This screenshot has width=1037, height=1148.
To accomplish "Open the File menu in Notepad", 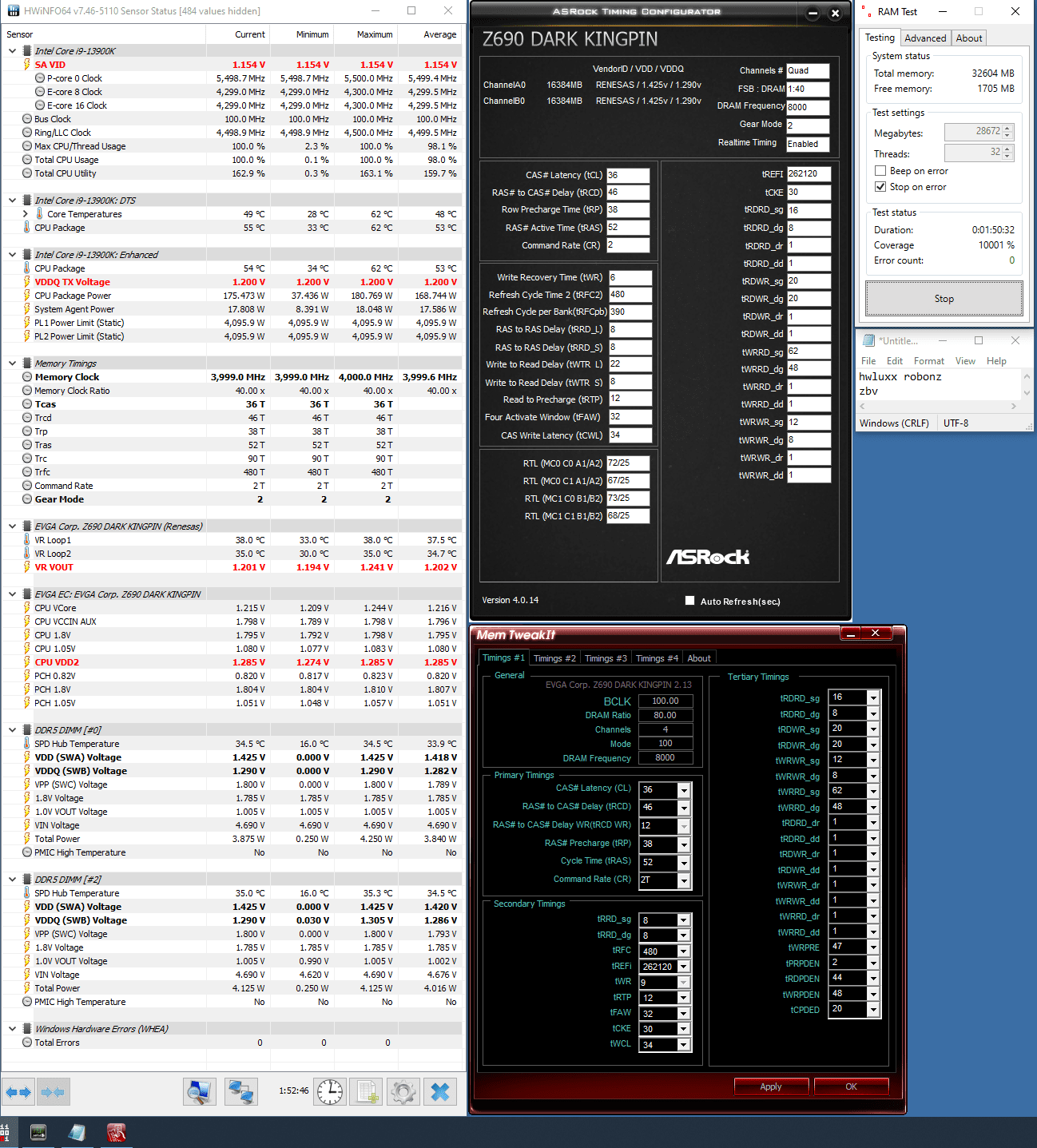I will pyautogui.click(x=868, y=361).
